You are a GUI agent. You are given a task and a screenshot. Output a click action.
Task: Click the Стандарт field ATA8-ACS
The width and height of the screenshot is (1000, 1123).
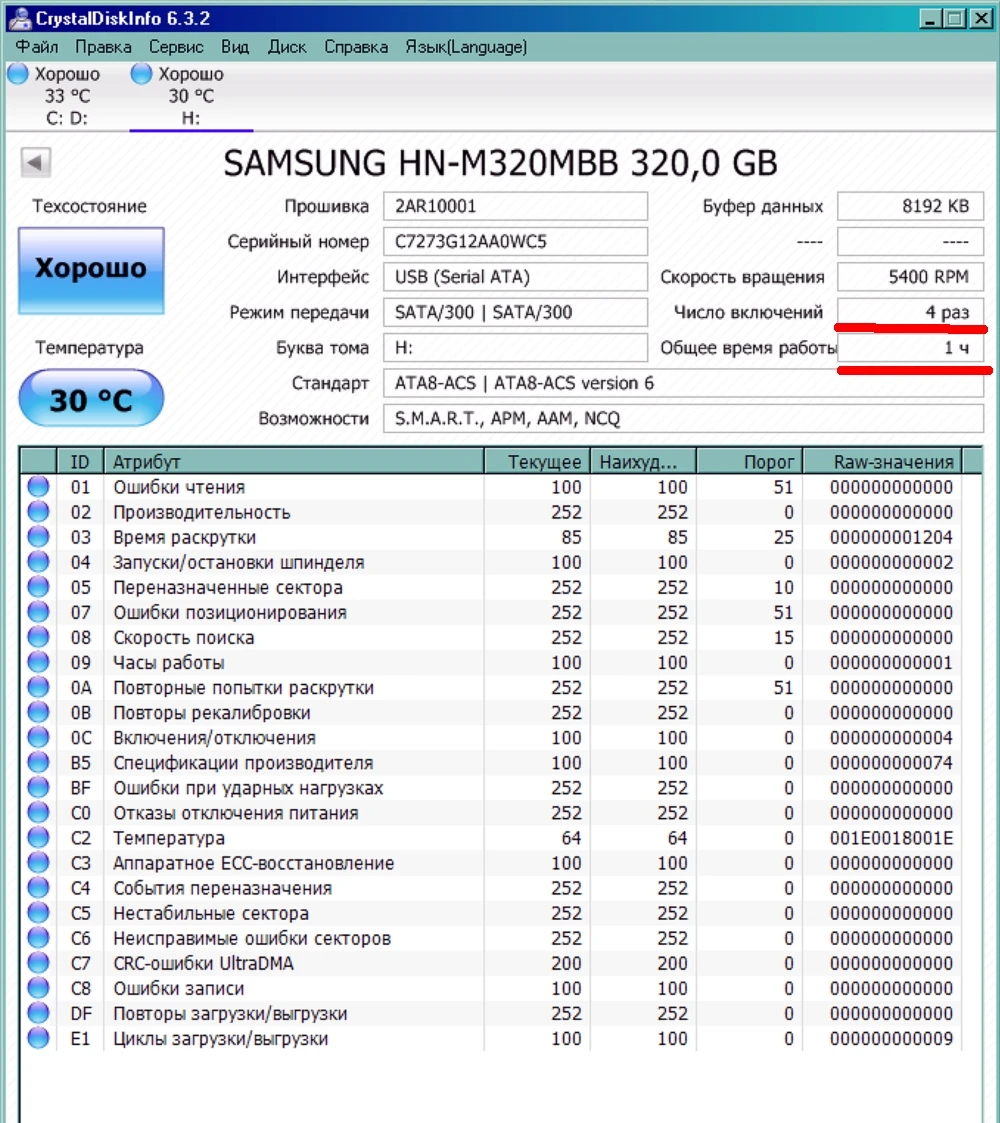(x=683, y=383)
